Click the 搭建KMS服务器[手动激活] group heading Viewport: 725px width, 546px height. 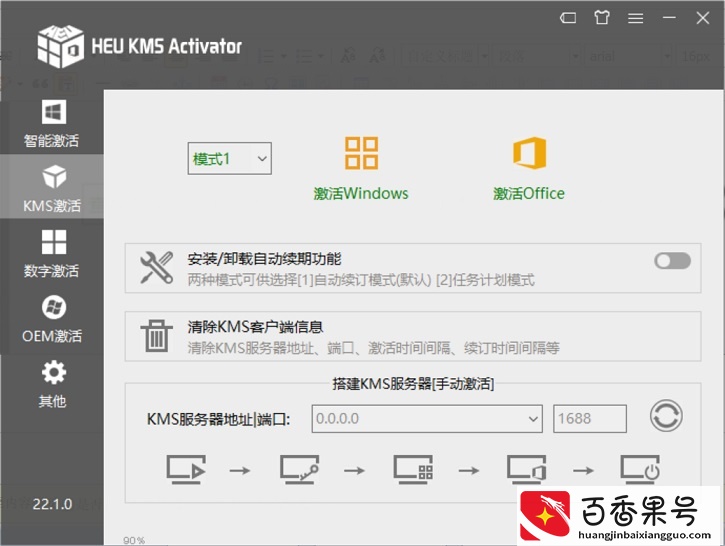[x=413, y=384]
